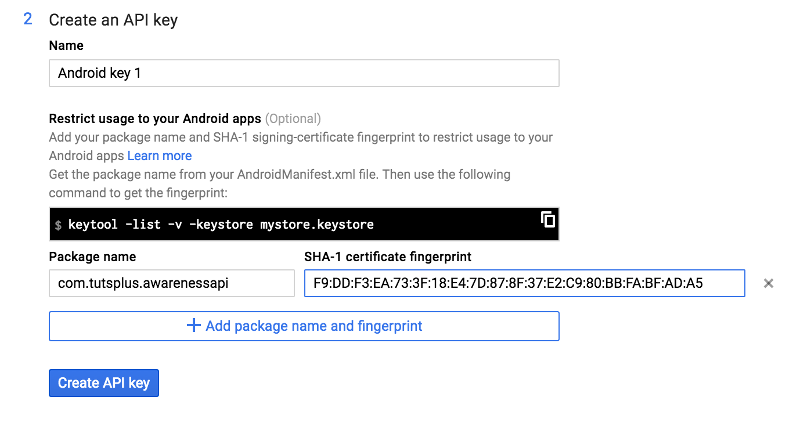Click the Package name label

92,257
